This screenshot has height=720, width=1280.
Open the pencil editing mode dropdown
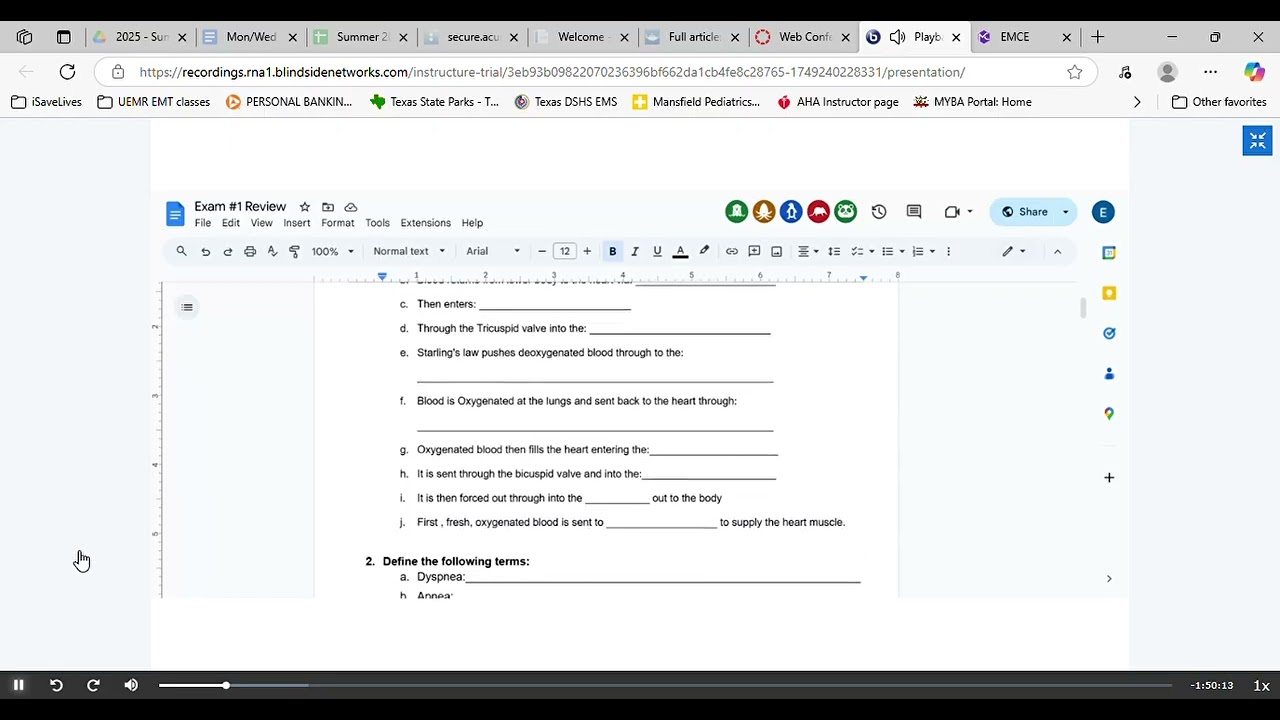point(1014,251)
